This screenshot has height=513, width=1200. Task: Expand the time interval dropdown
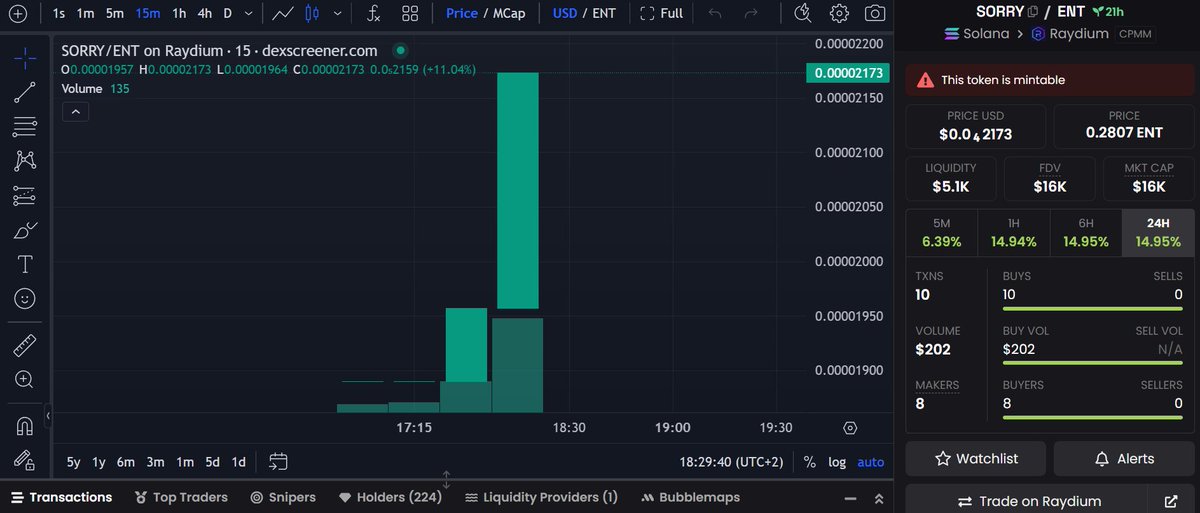[x=247, y=14]
